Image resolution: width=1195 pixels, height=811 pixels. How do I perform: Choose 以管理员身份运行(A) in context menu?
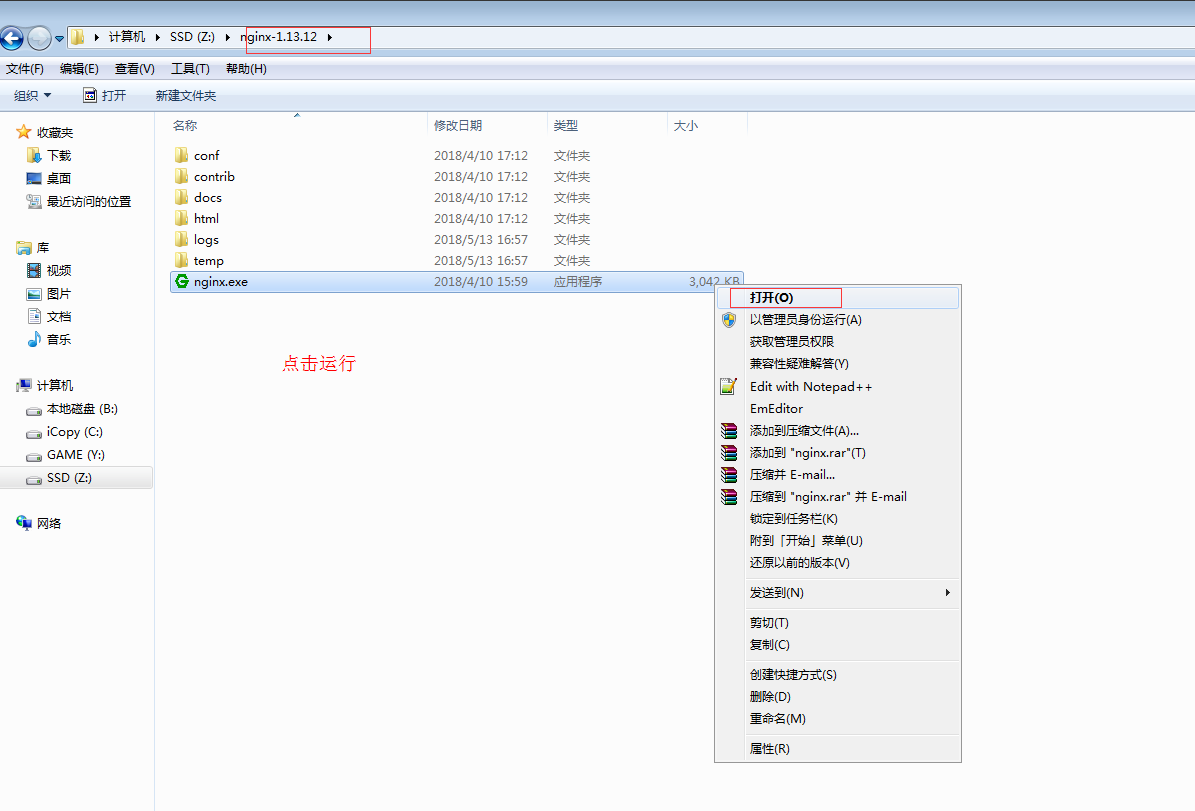838,320
